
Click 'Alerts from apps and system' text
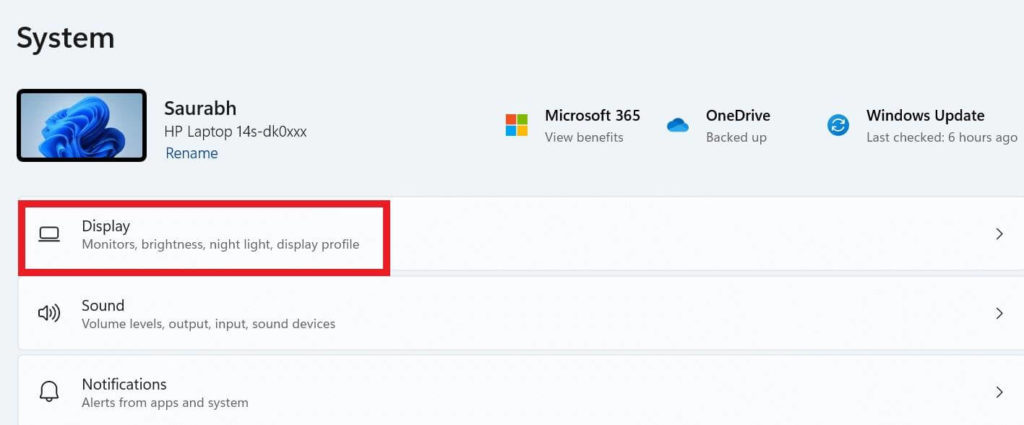point(165,403)
